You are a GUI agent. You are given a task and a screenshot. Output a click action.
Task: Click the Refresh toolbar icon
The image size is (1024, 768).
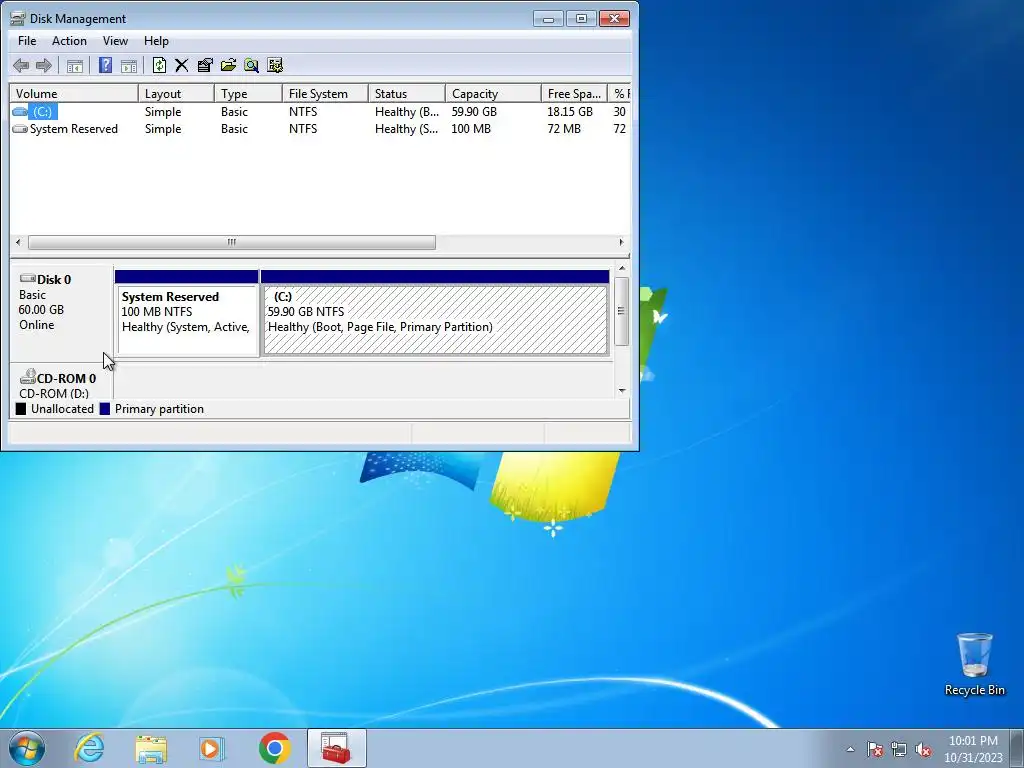159,65
